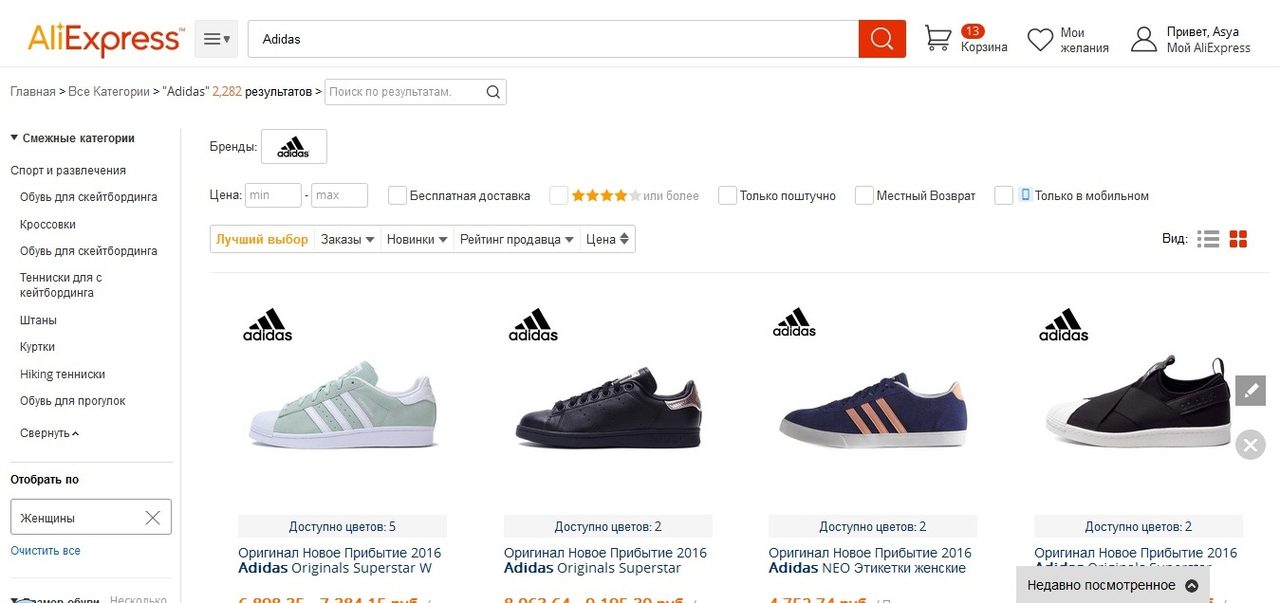Click the min price field
This screenshot has height=603, width=1280.
point(273,195)
